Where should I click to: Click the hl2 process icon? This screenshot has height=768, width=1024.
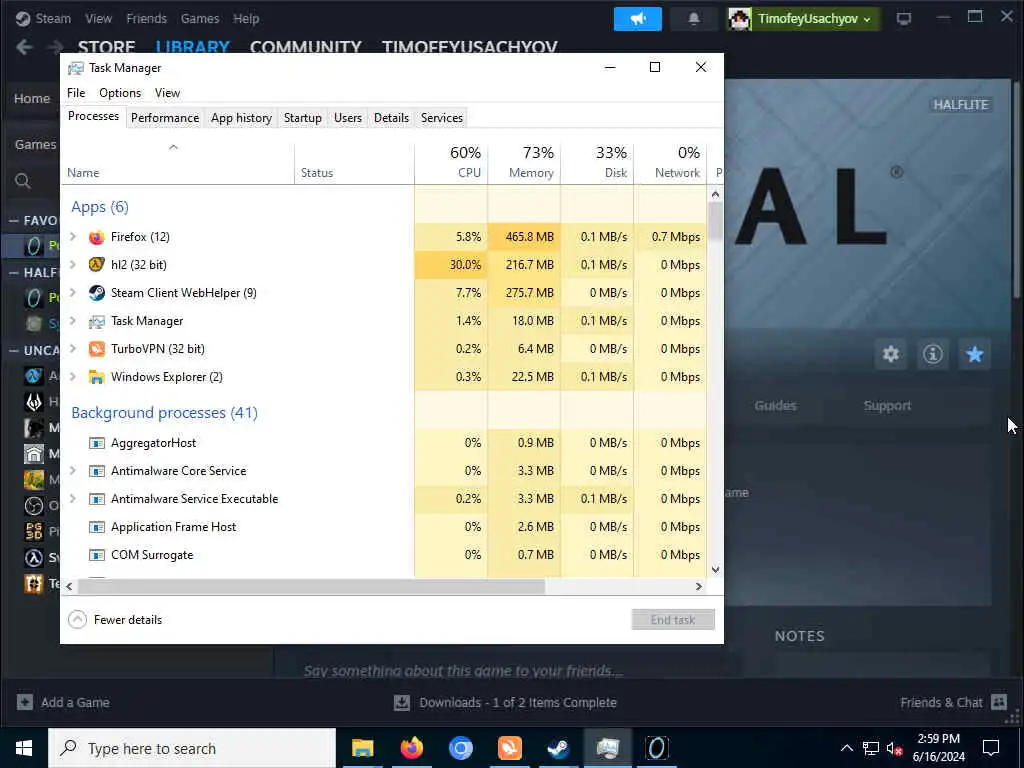pos(97,264)
